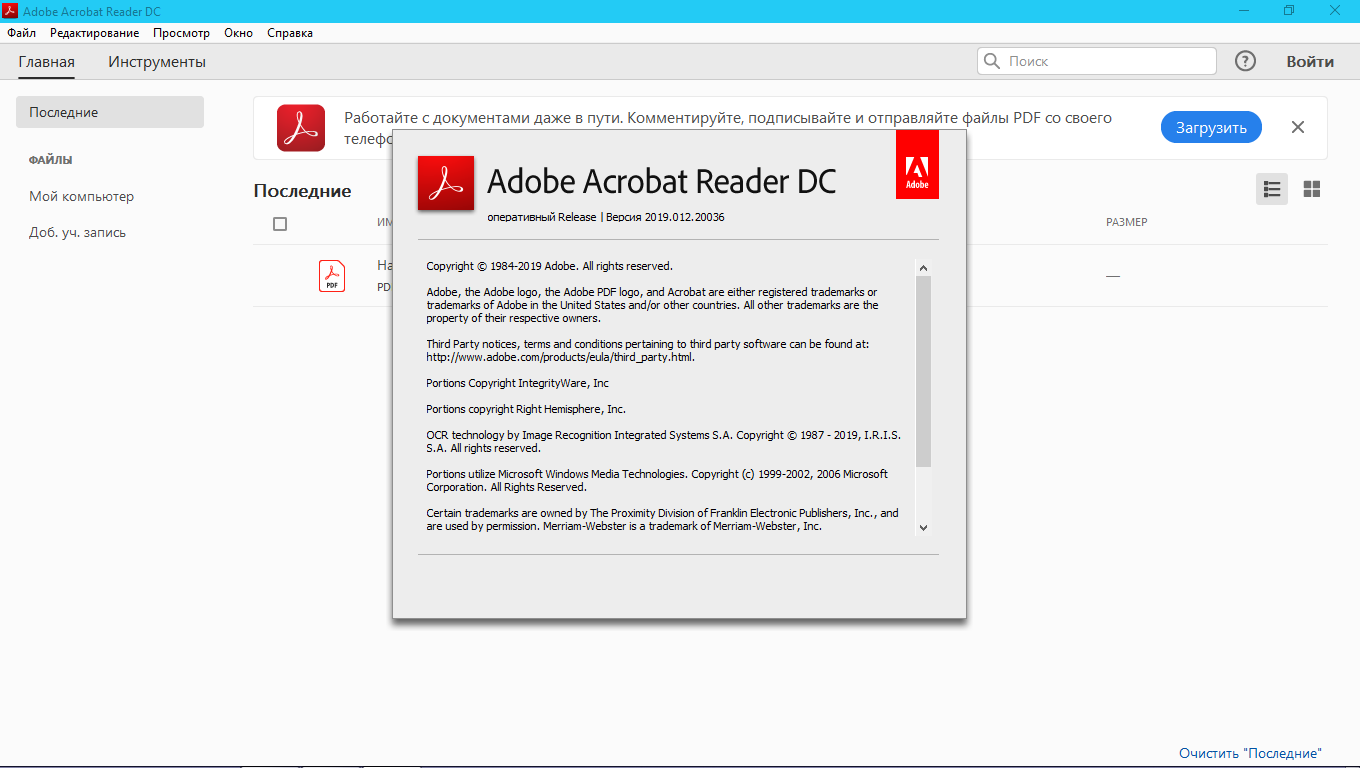
Task: Switch to list view
Action: coord(1272,188)
